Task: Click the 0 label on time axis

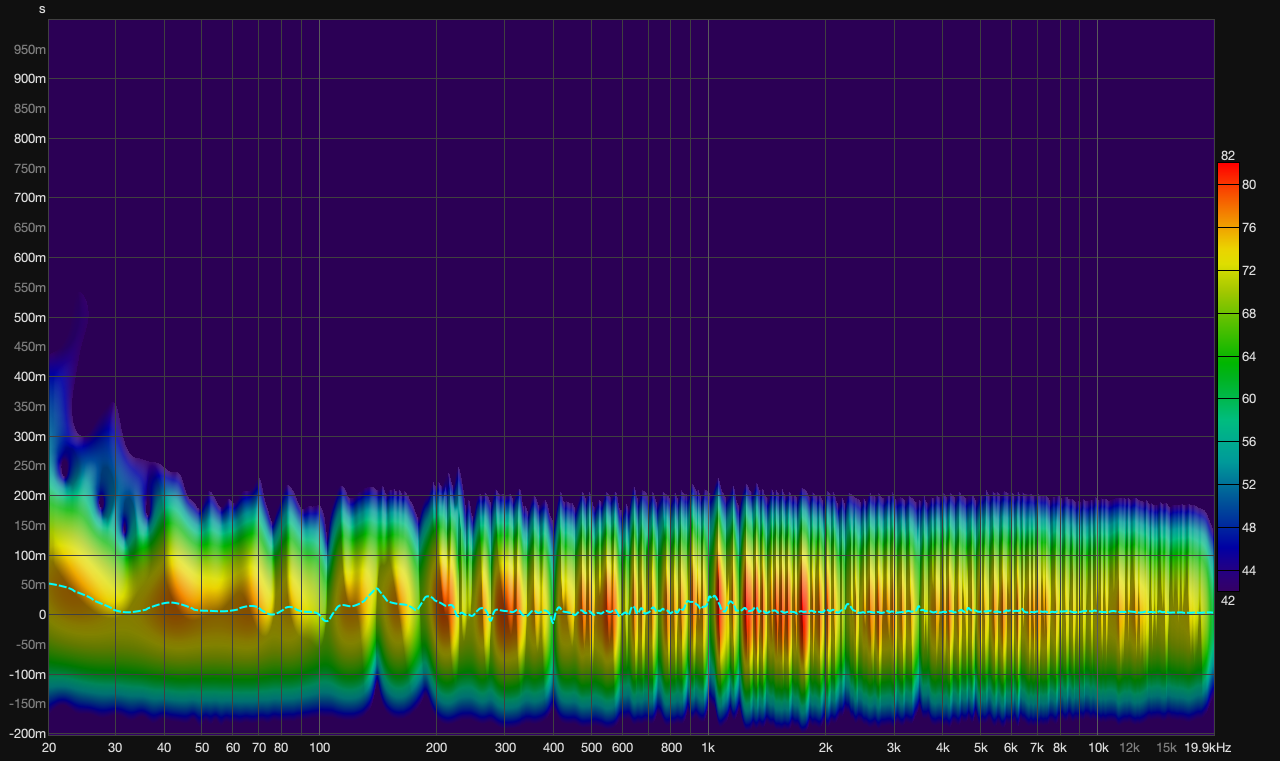Action: click(42, 615)
